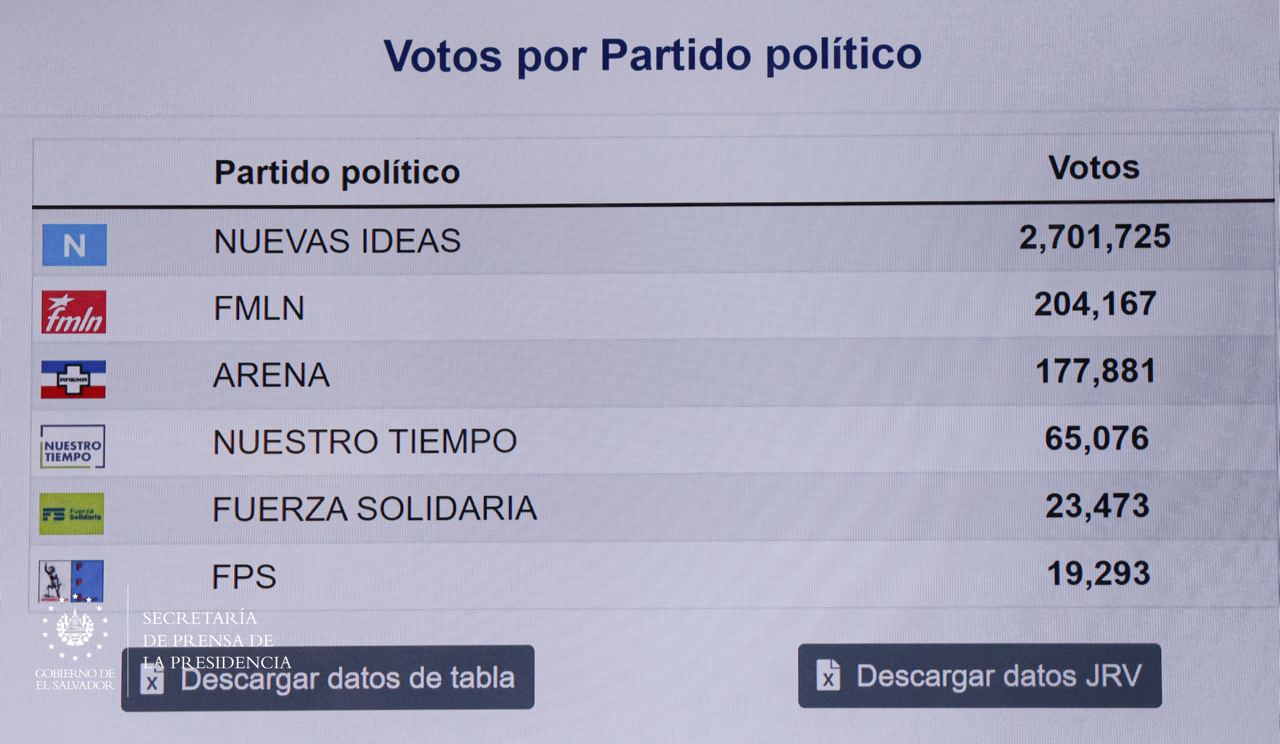Select the NUEVAS IDEAS party name
Image resolution: width=1280 pixels, height=744 pixels.
coord(337,241)
